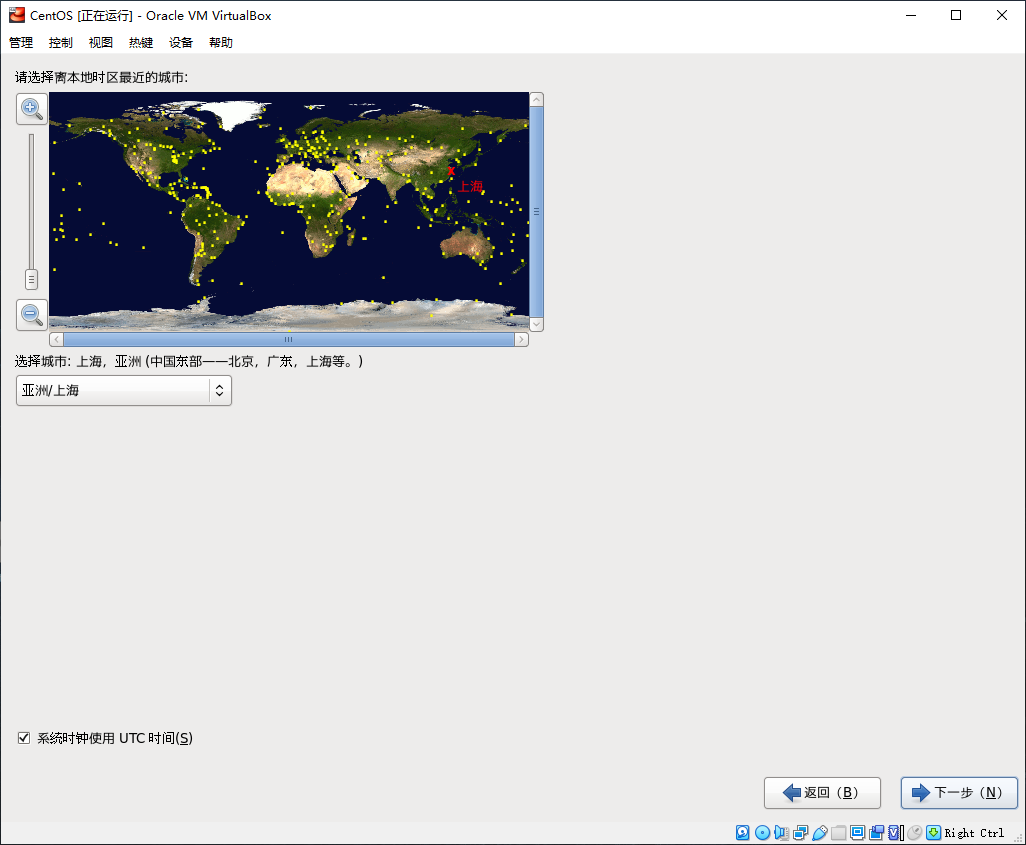This screenshot has width=1026, height=845.
Task: Toggle 系统时钟使用 UTC 时间 checkbox
Action: [x=24, y=738]
